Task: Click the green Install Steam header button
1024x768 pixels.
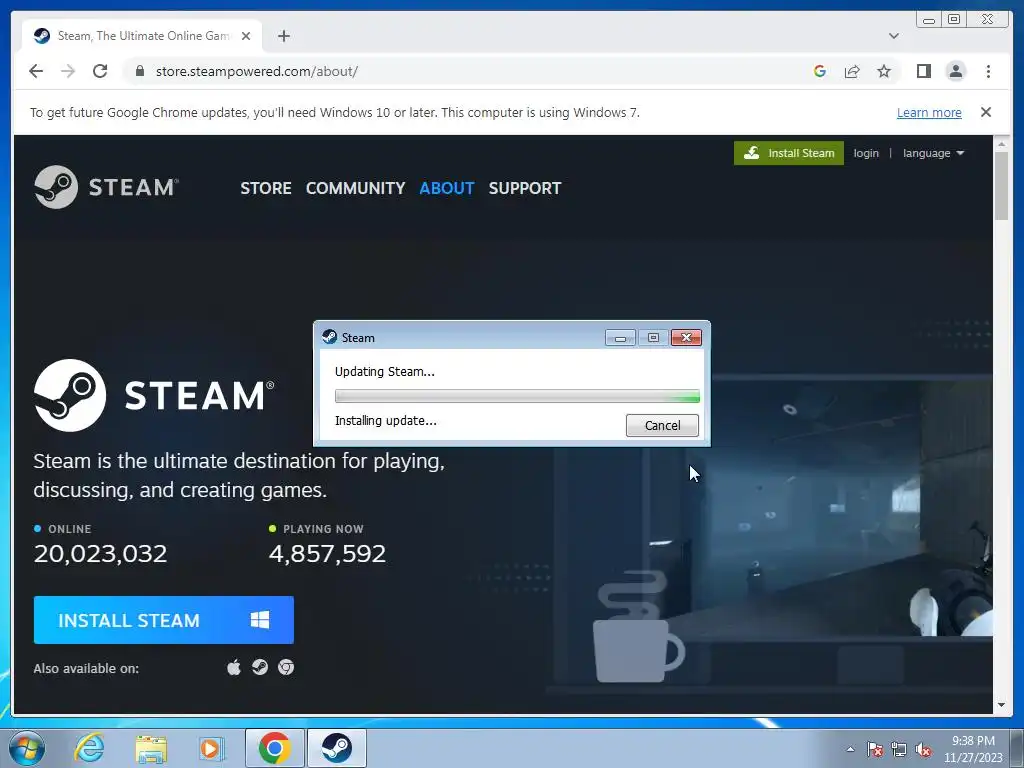Action: coord(788,153)
